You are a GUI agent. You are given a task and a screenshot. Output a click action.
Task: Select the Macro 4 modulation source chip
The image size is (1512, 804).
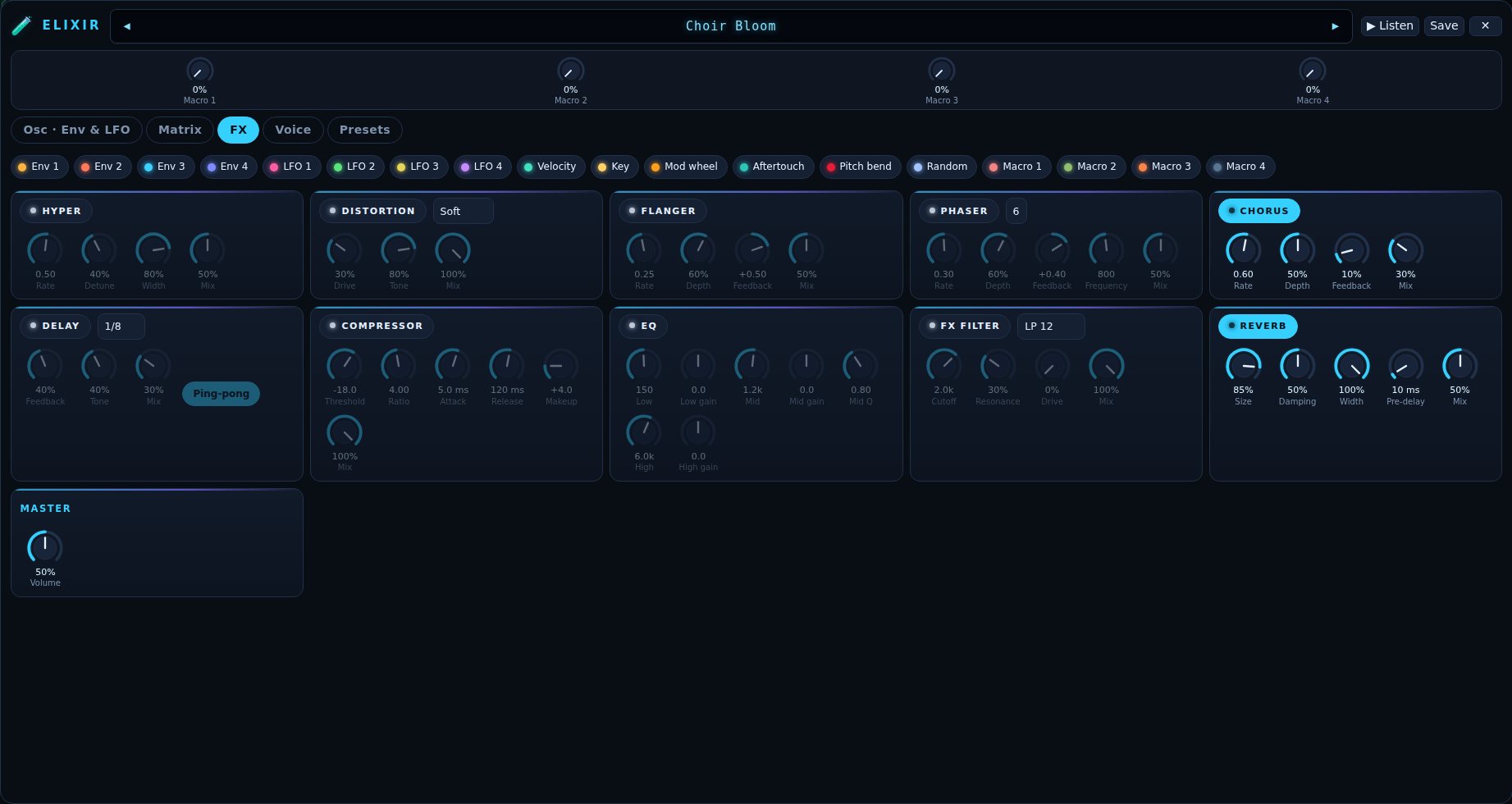tap(1240, 167)
